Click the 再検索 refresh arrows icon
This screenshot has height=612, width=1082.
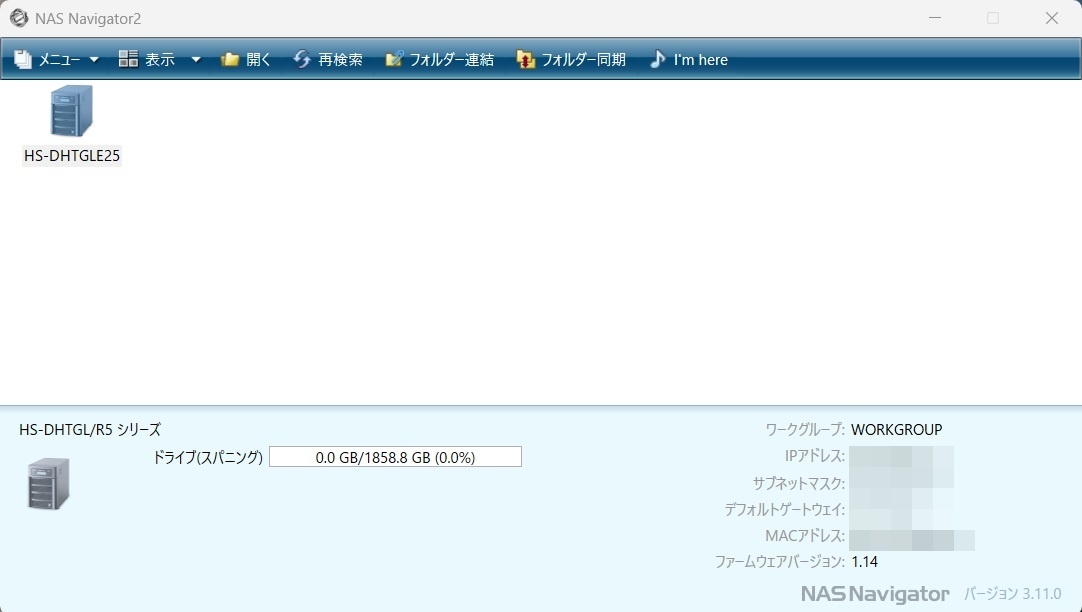click(x=302, y=59)
